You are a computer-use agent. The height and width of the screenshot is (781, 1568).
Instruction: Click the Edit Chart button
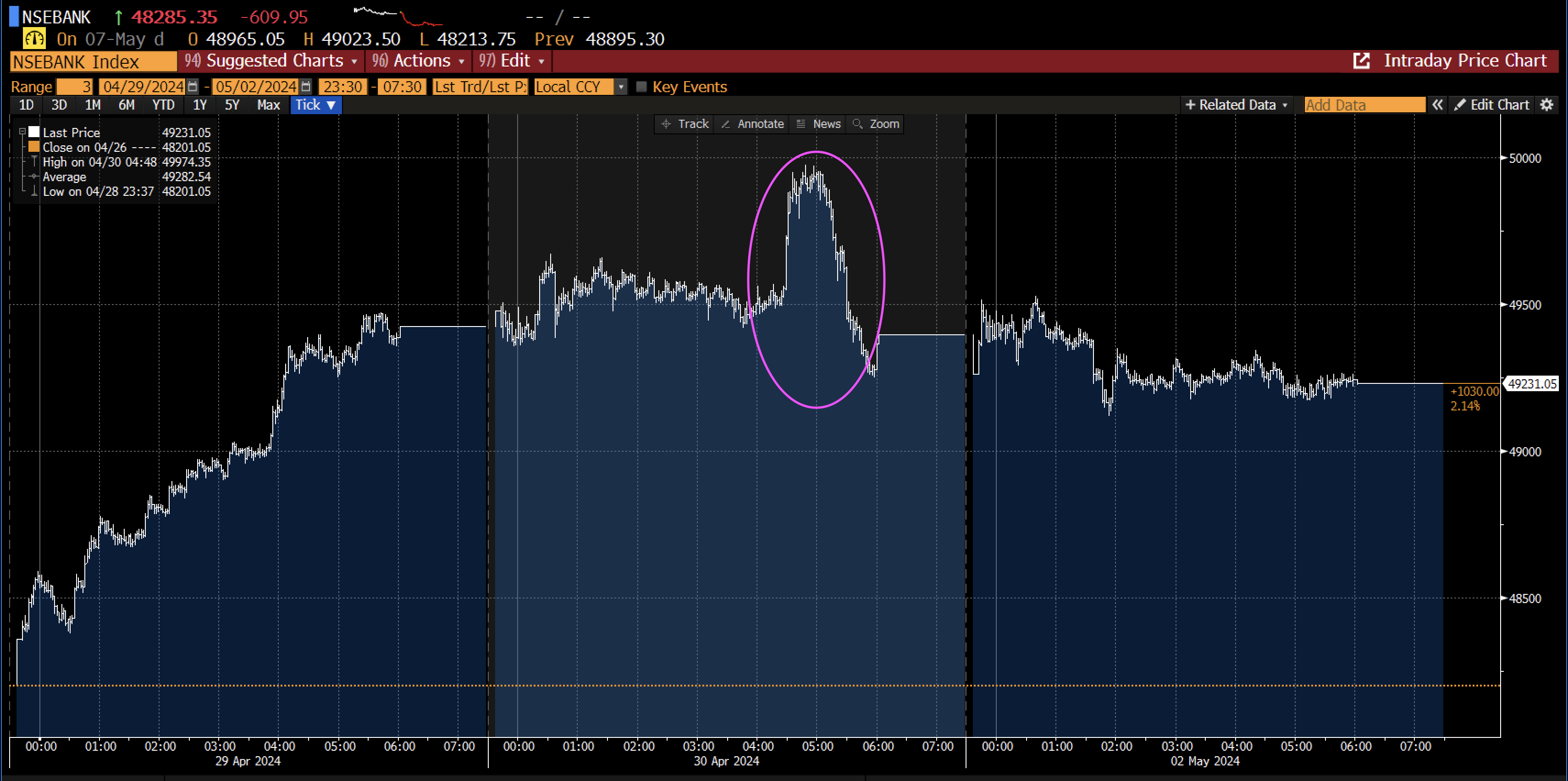click(1491, 105)
